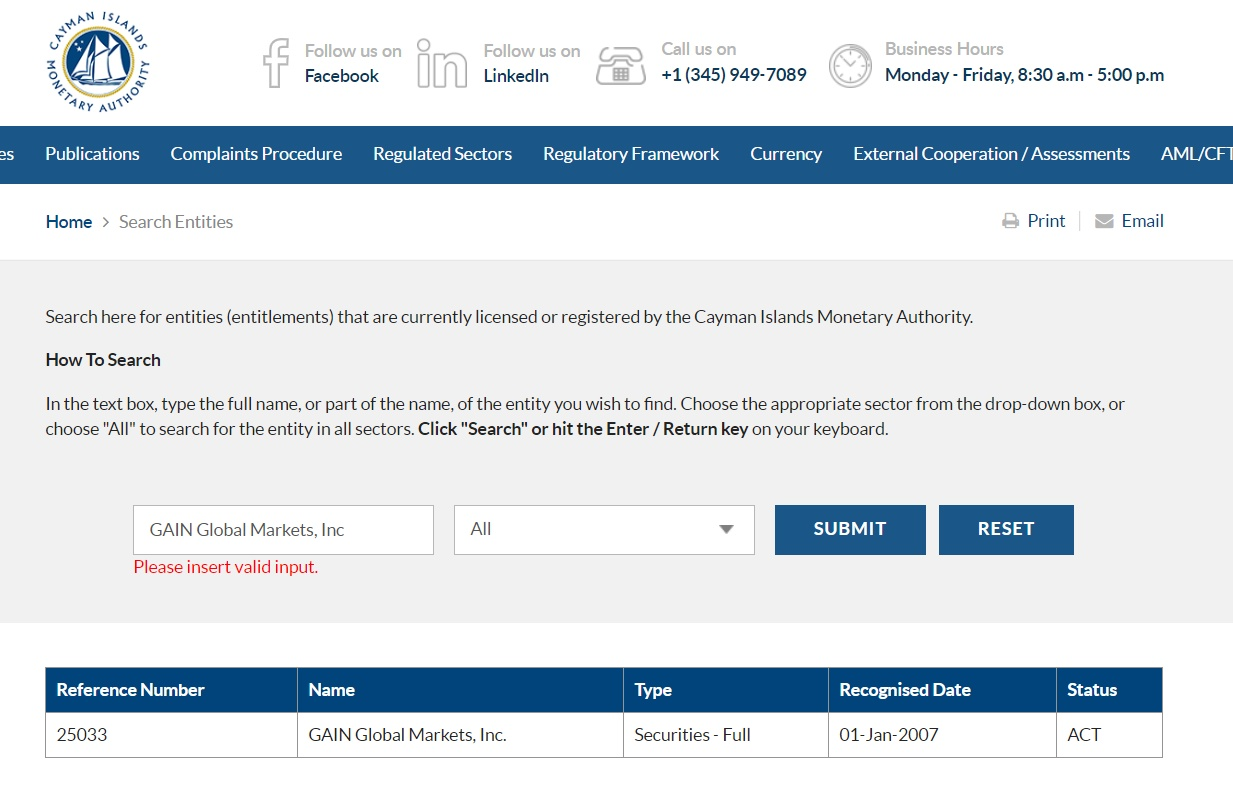The height and width of the screenshot is (800, 1233).
Task: Click the envelope Email icon
Action: [1104, 221]
